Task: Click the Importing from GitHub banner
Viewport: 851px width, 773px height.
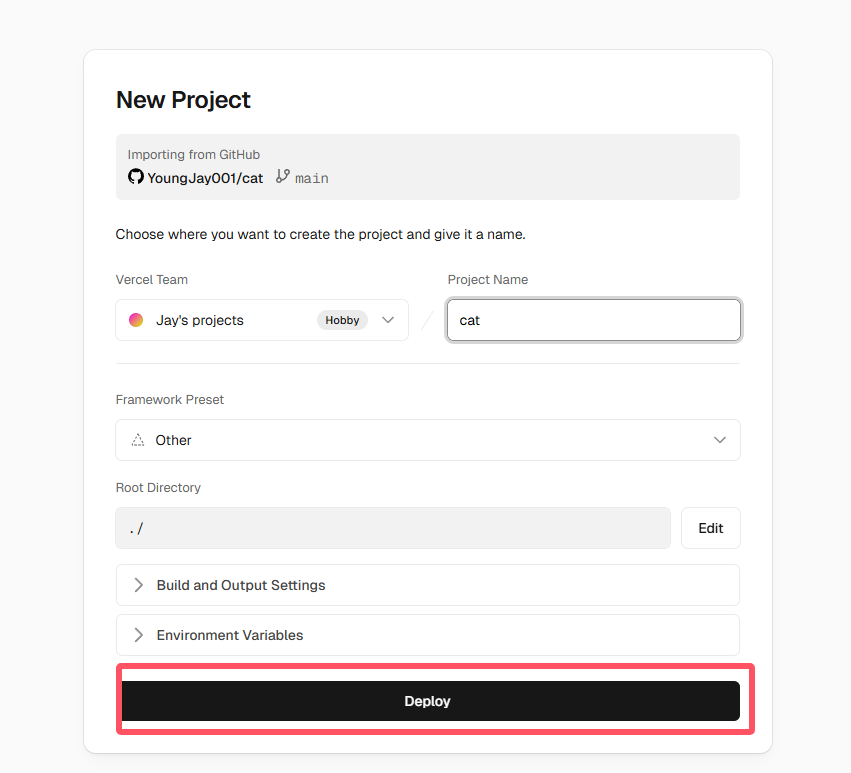Action: click(x=427, y=166)
